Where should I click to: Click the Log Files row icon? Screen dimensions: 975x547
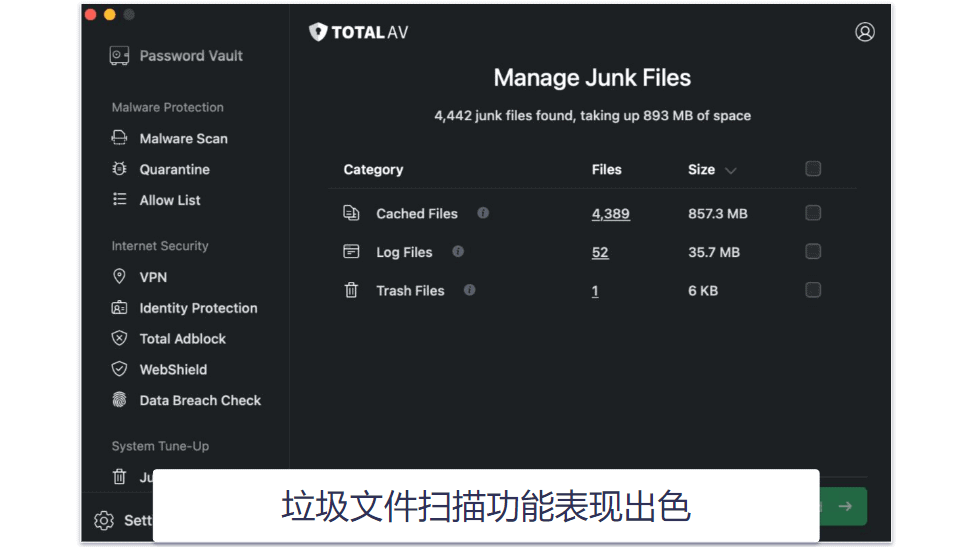[x=351, y=252]
